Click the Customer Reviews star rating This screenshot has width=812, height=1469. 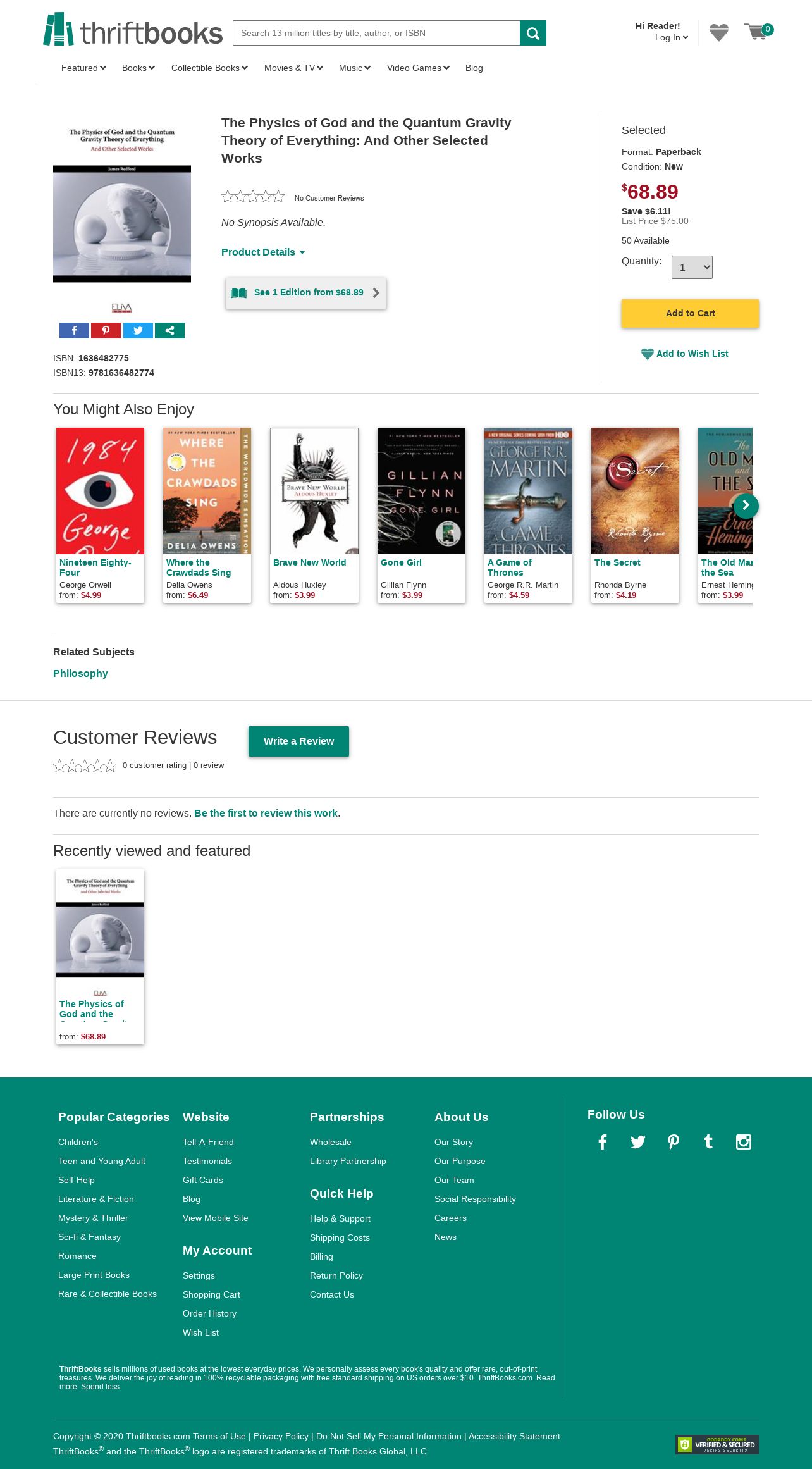pos(85,765)
